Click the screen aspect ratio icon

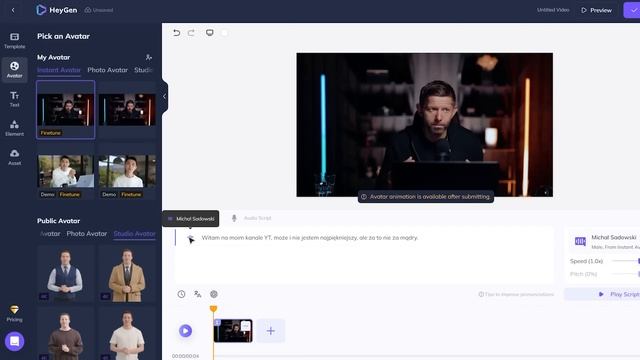[209, 33]
